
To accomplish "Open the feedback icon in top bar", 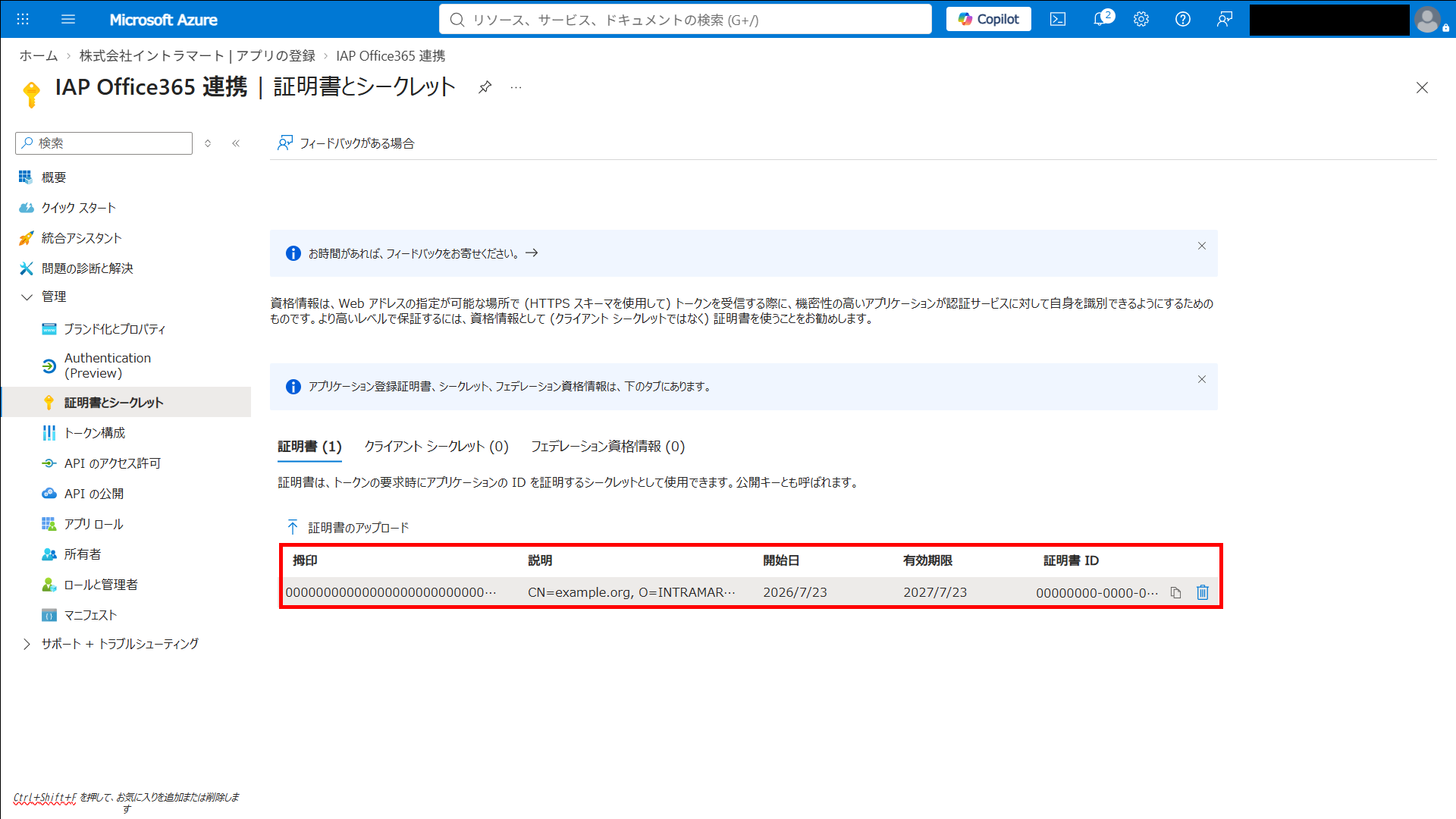I will pyautogui.click(x=1225, y=19).
